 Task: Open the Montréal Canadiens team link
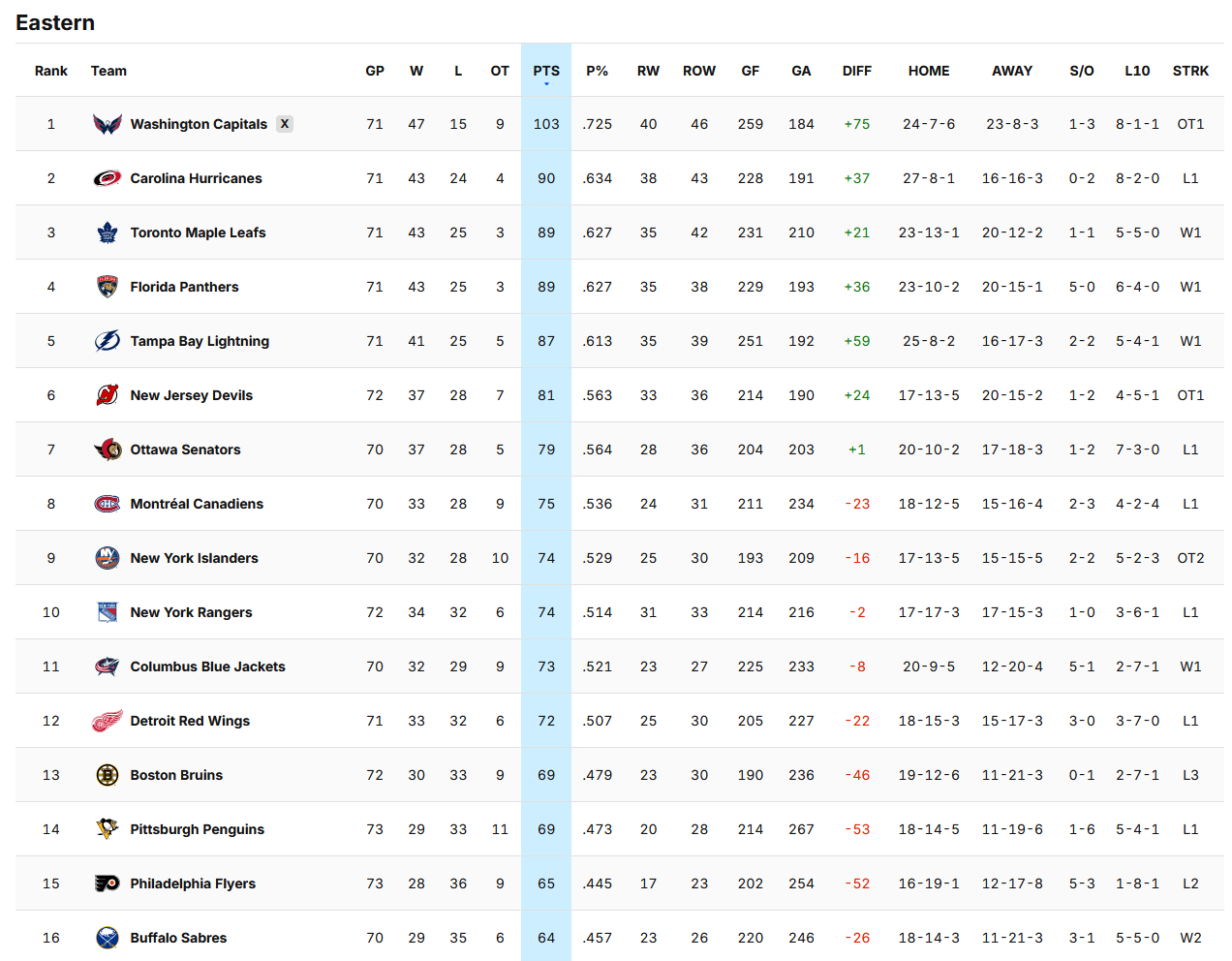point(197,504)
